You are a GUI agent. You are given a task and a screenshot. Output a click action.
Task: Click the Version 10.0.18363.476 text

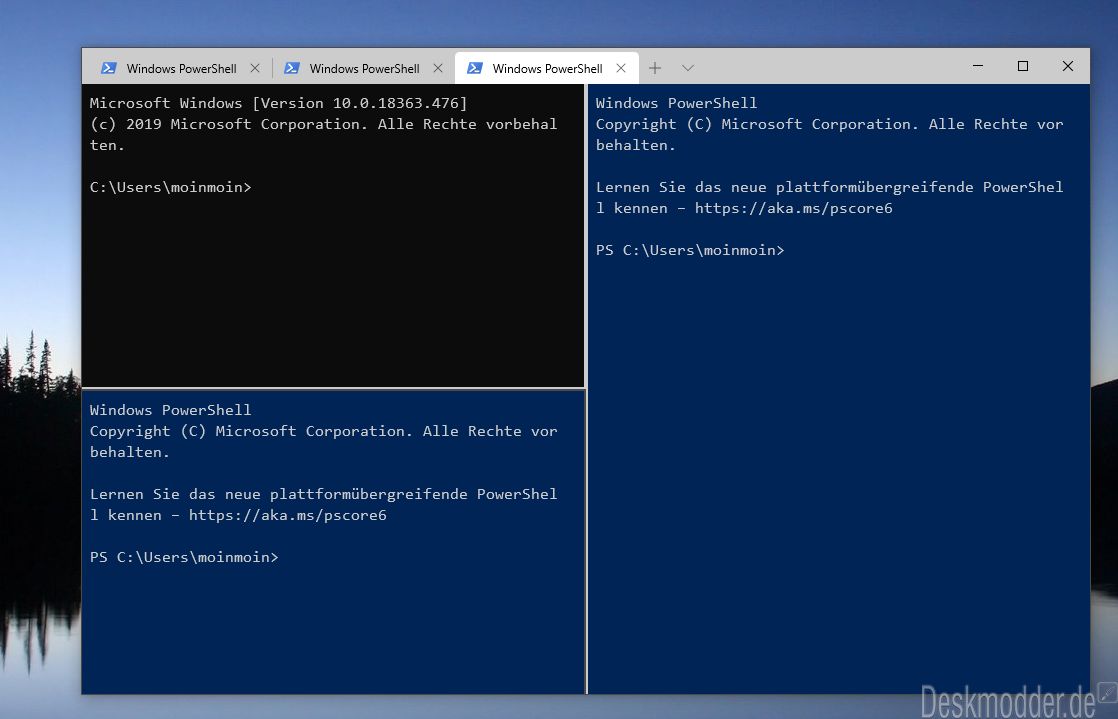coord(359,103)
